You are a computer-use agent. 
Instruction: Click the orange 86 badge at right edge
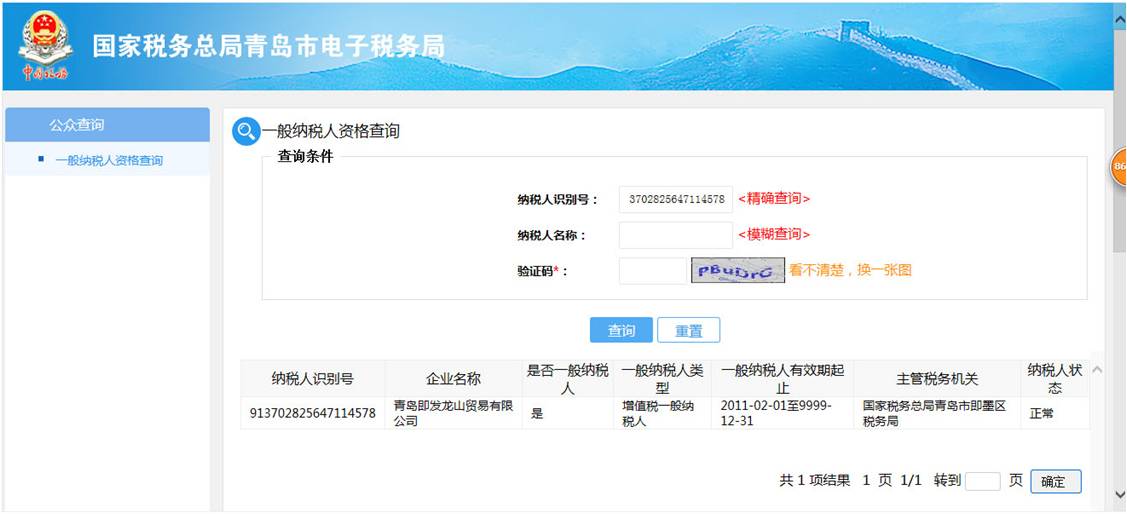pyautogui.click(x=1119, y=166)
